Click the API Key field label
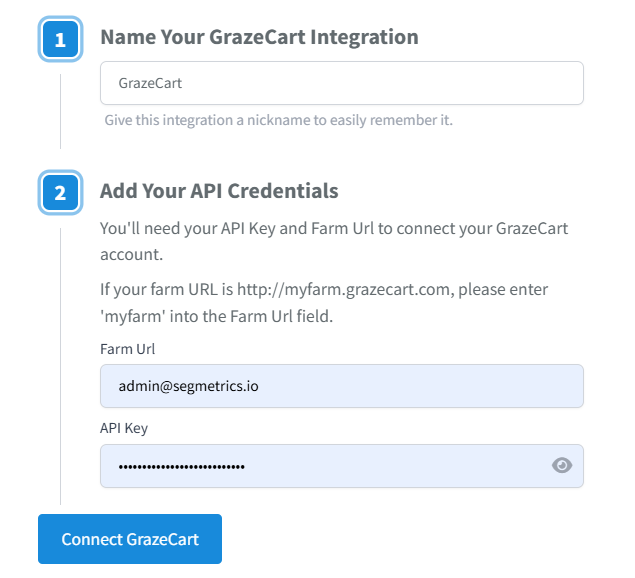This screenshot has height=578, width=635. 124,428
